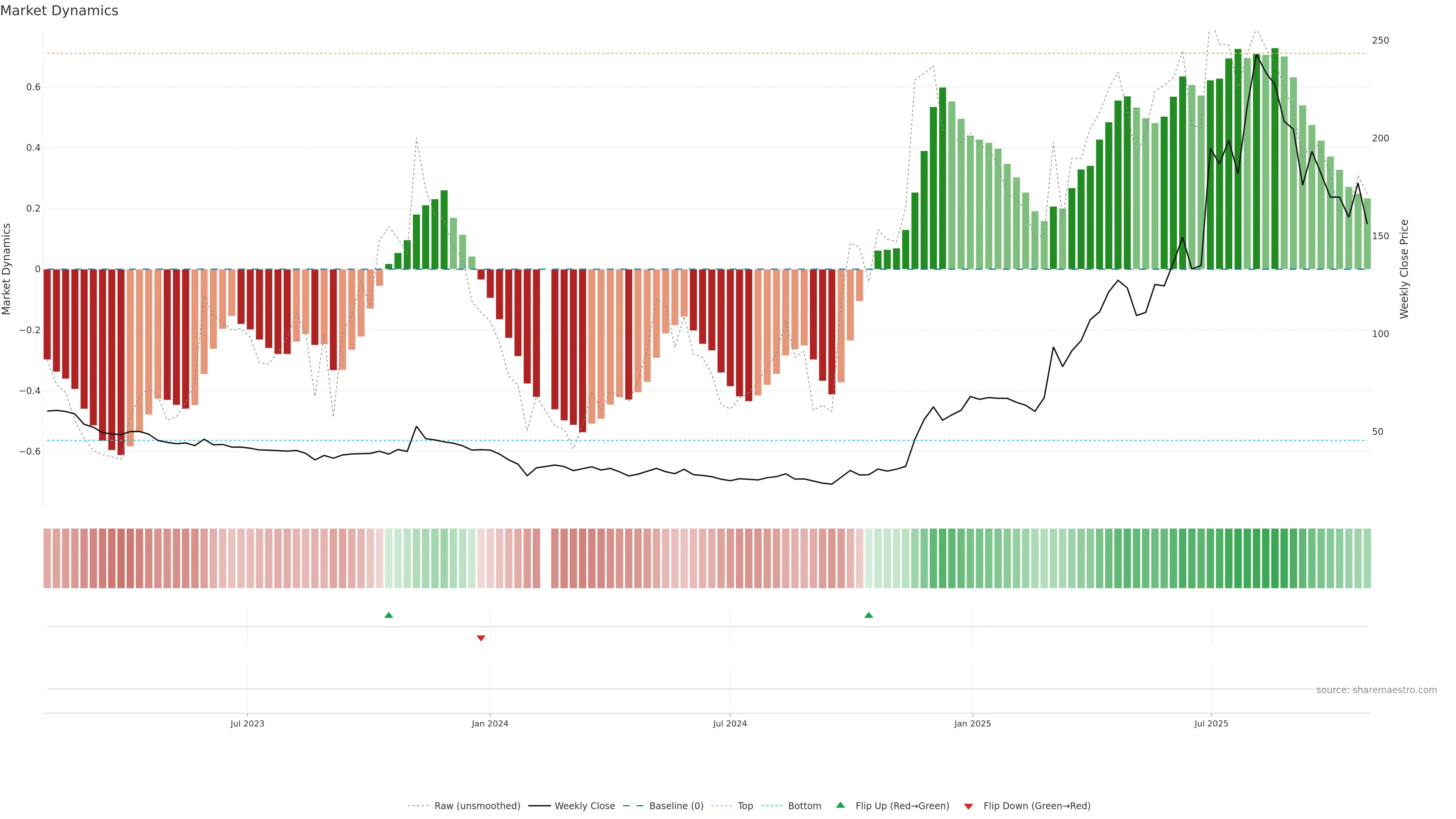Click the Weekly Close Price axis title

1404,269
